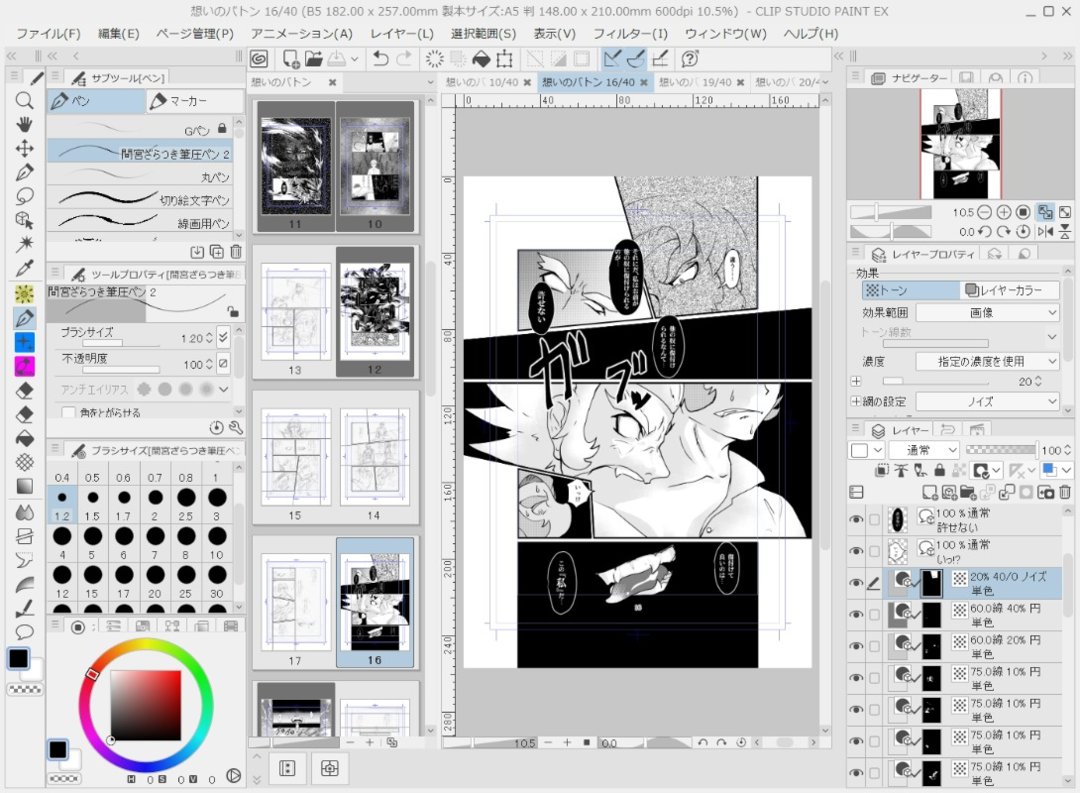Select the Move layer tool
The width and height of the screenshot is (1080, 793).
pos(24,149)
